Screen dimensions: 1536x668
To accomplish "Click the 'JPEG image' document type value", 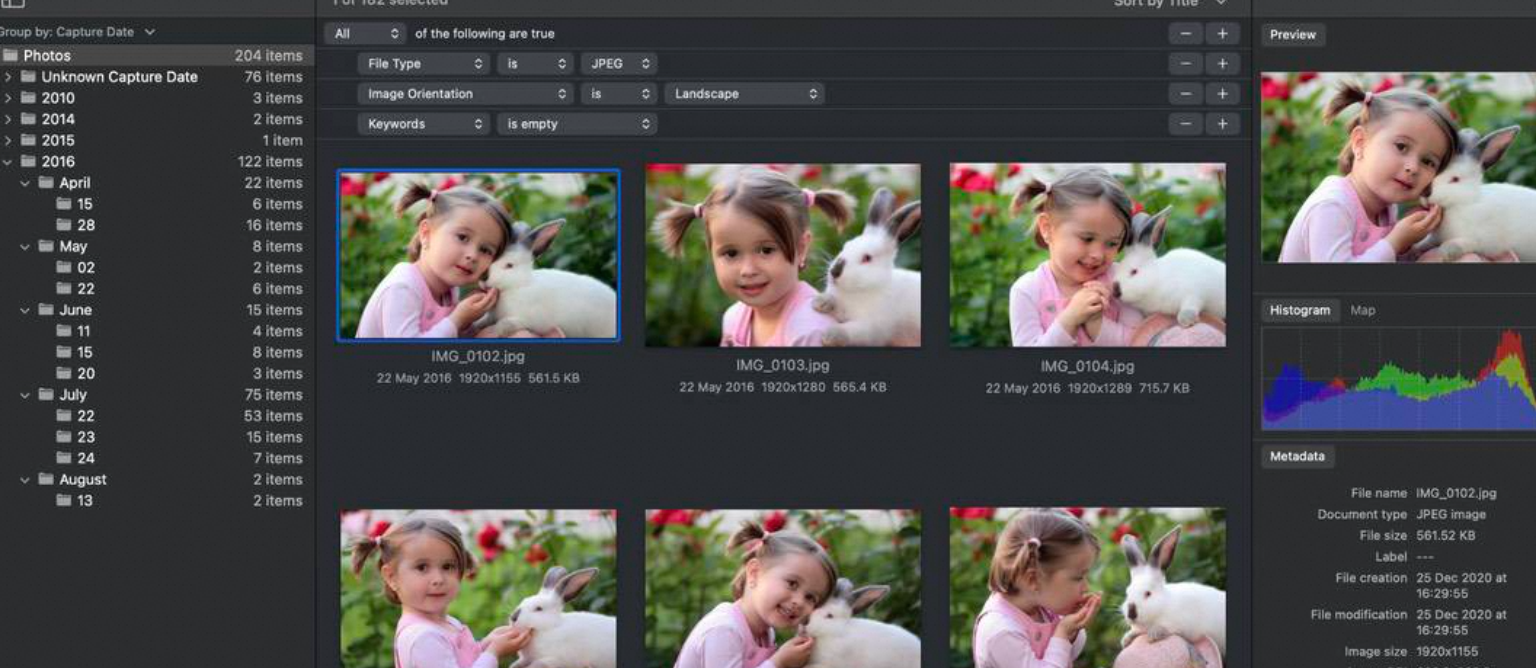I will click(x=1451, y=514).
